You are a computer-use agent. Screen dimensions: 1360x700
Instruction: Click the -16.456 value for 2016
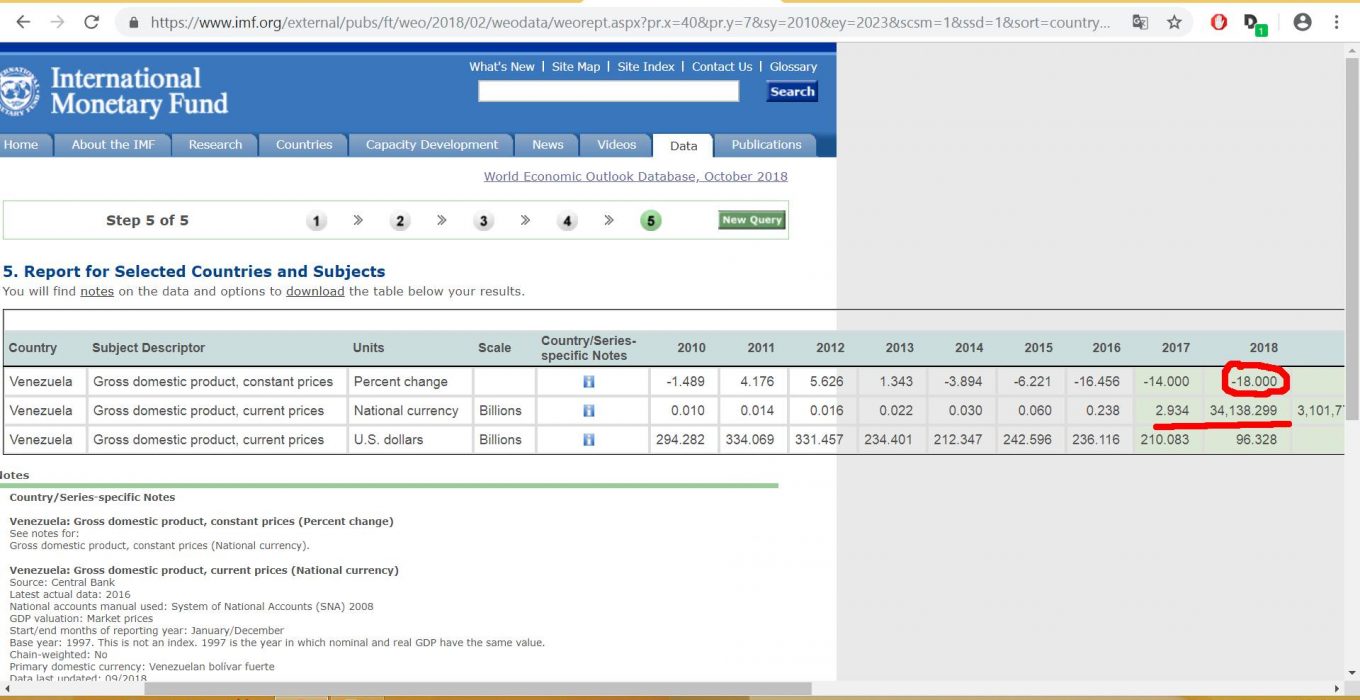[1097, 381]
